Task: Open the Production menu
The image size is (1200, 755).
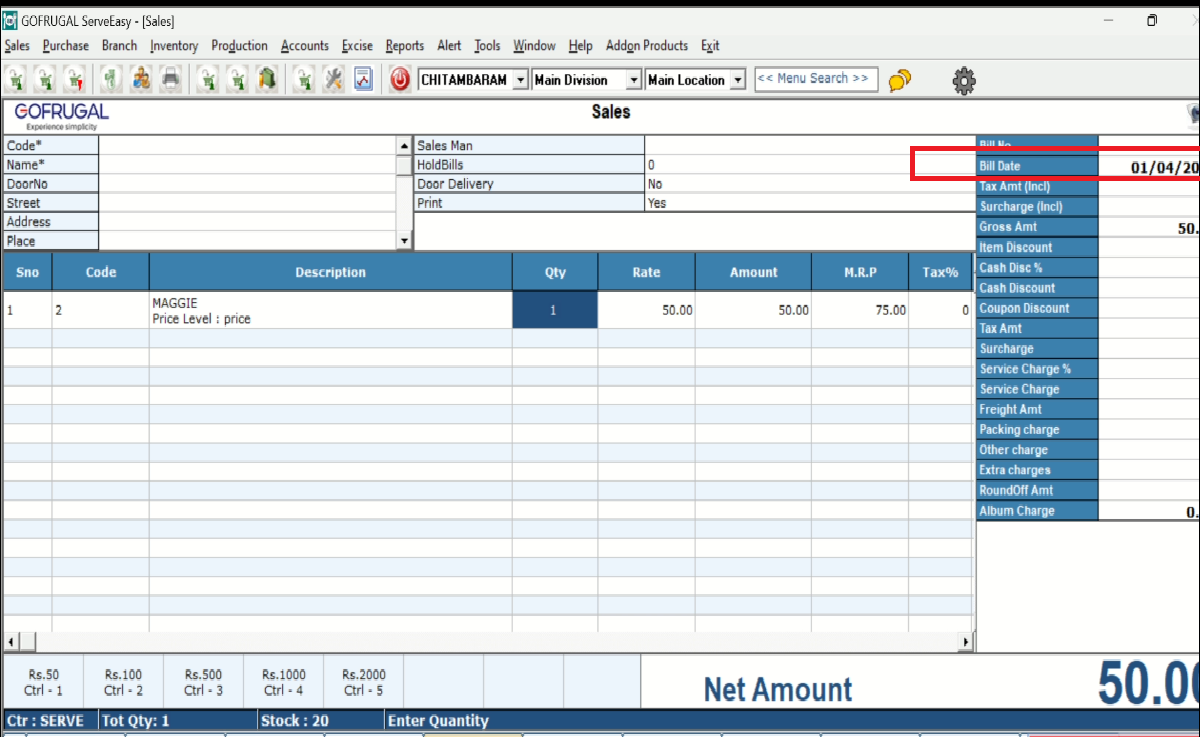Action: point(240,46)
